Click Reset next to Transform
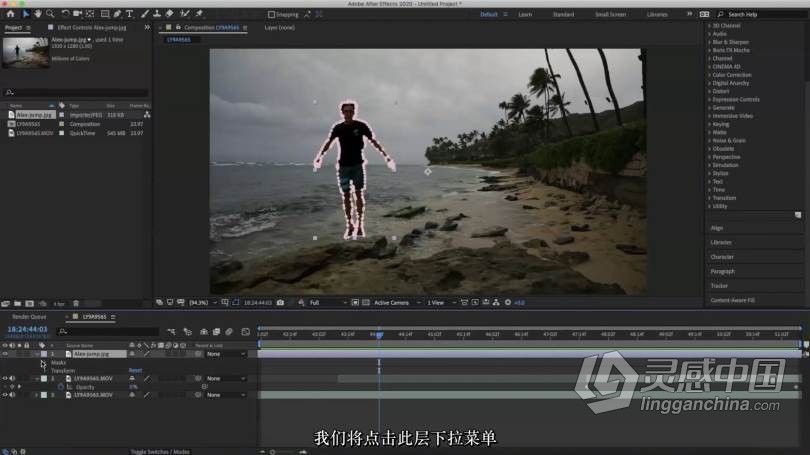The width and height of the screenshot is (810, 455). (x=135, y=370)
